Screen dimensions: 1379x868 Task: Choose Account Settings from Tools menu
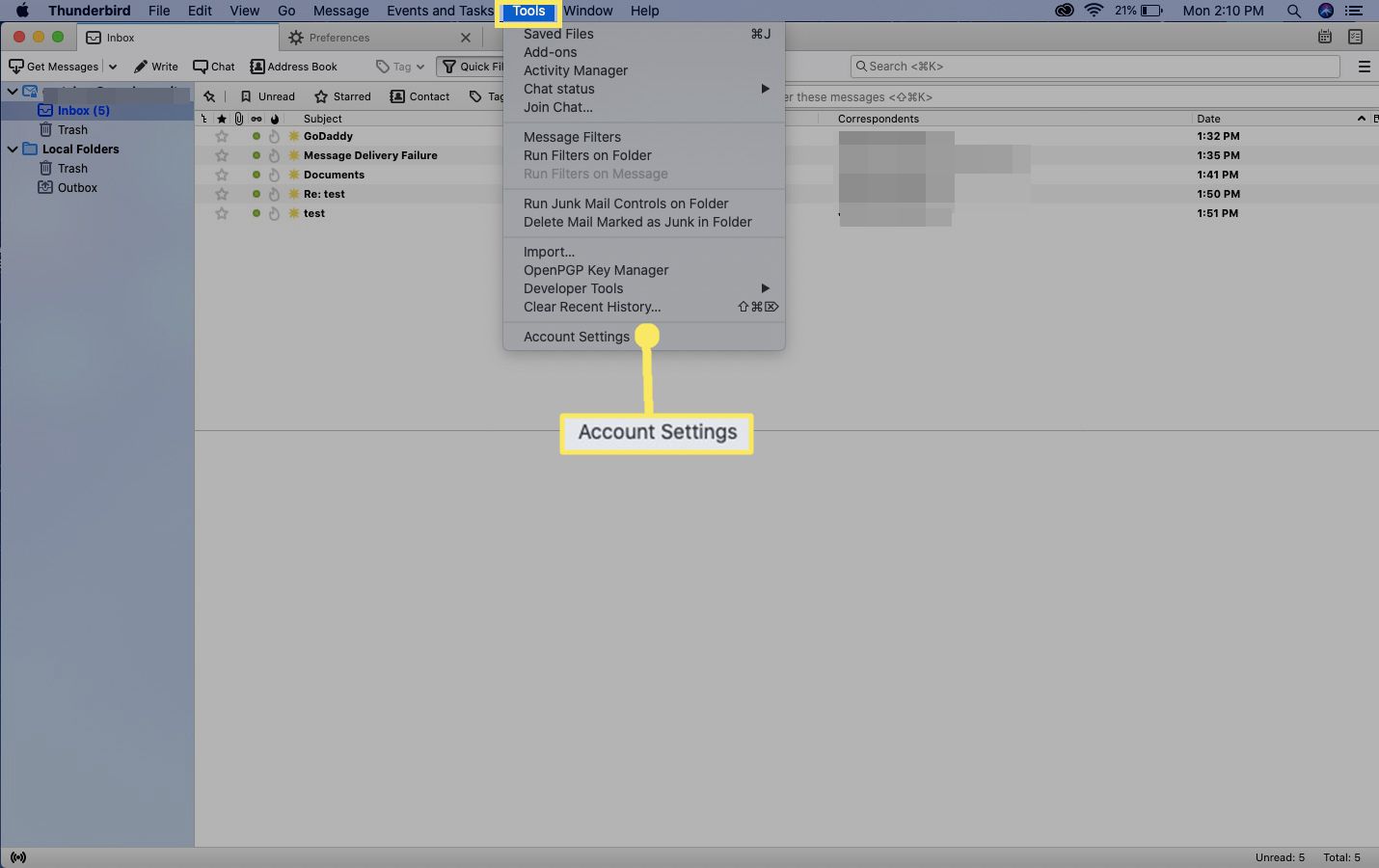point(576,337)
